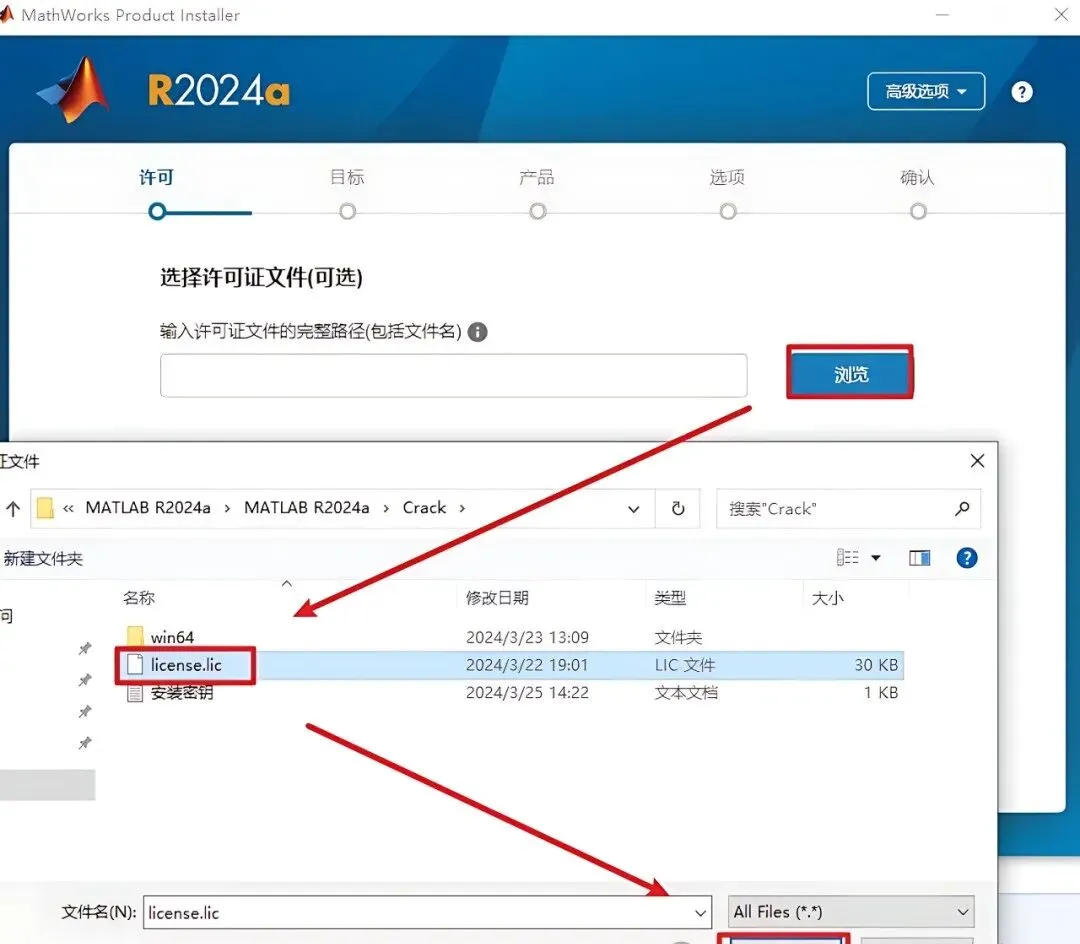Click the 浏览 browse button

(x=851, y=374)
